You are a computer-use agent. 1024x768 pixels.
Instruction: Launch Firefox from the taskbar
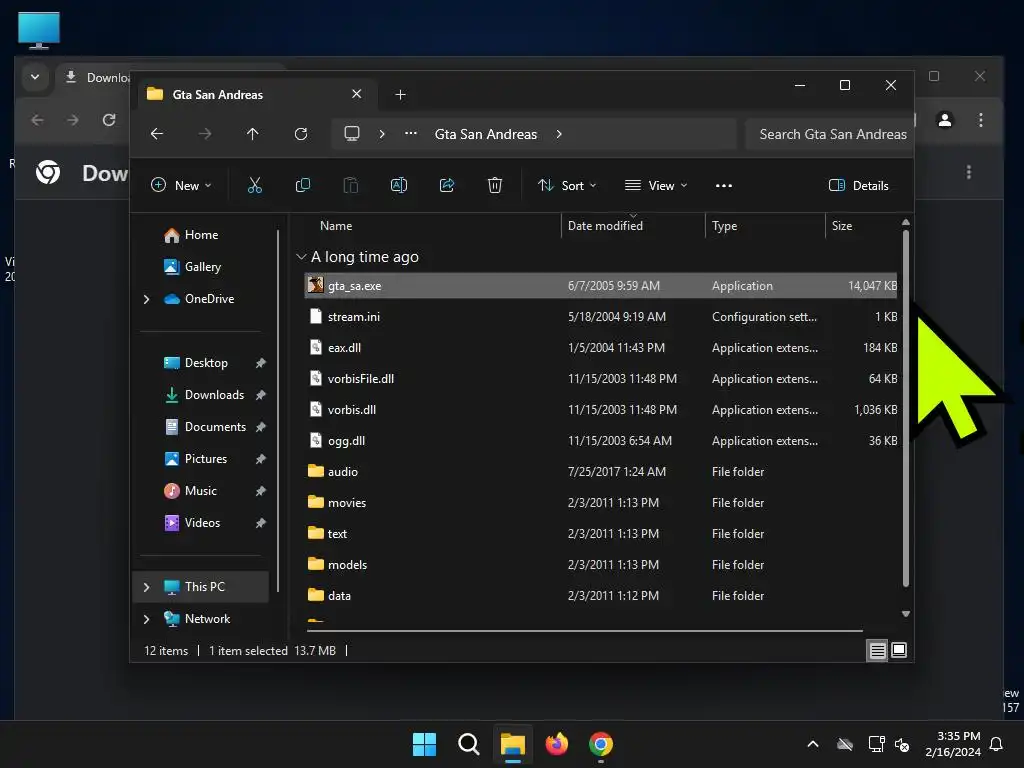[556, 744]
